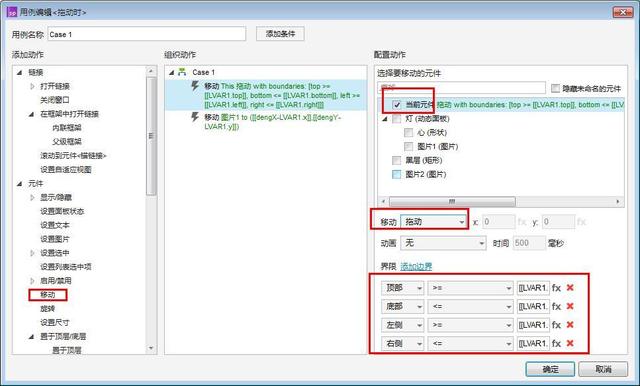Select 关闭窗口 action in the list
Image resolution: width=640 pixels, height=386 pixels.
55,100
